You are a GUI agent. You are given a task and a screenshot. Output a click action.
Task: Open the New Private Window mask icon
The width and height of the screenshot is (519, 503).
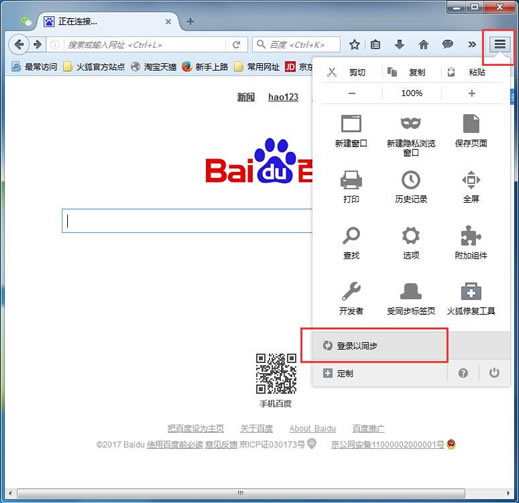tap(411, 123)
